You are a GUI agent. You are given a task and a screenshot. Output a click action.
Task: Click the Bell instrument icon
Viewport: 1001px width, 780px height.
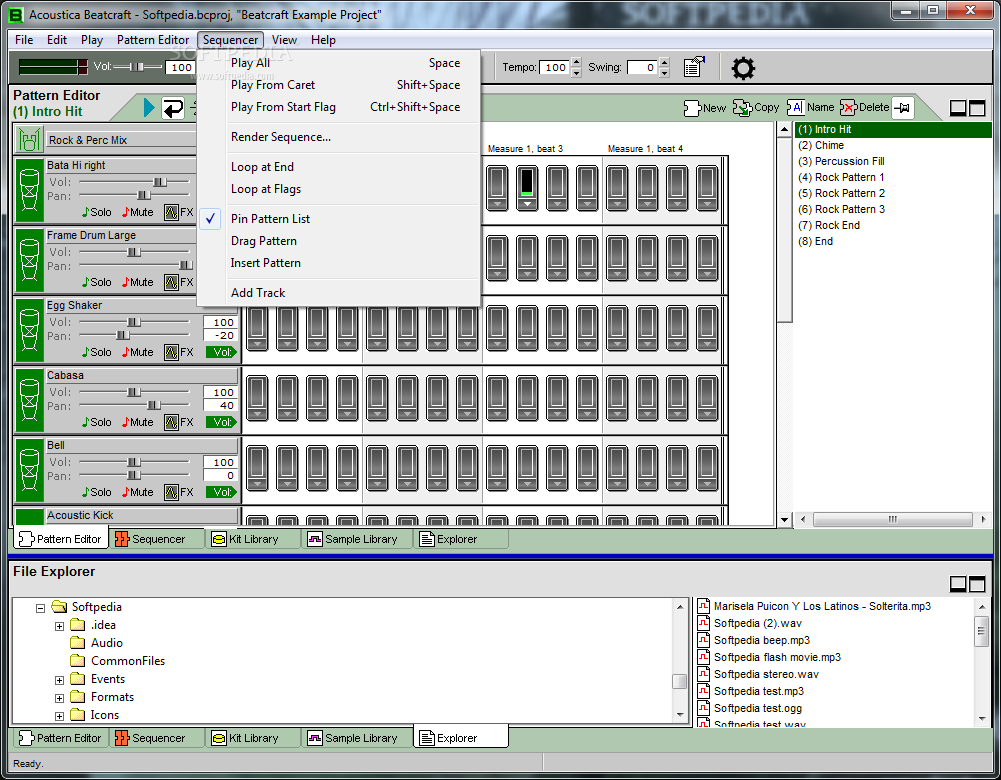(29, 470)
